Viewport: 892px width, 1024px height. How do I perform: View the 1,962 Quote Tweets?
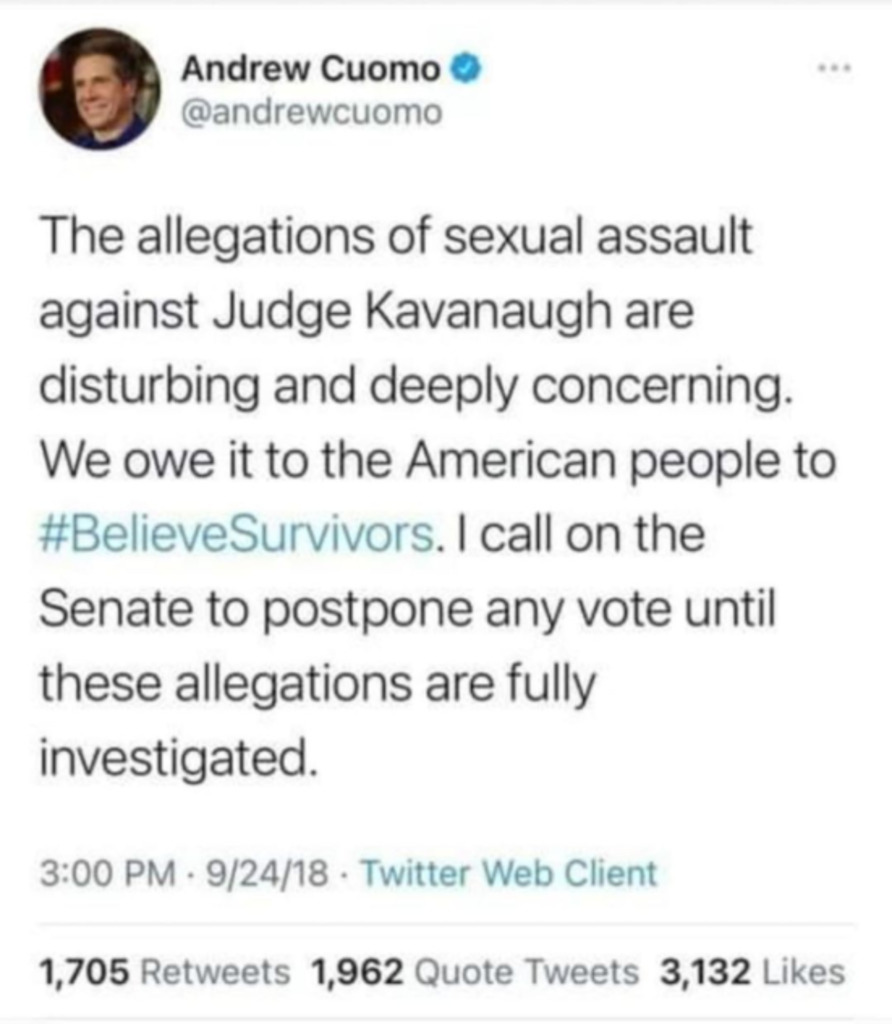pyautogui.click(x=474, y=971)
